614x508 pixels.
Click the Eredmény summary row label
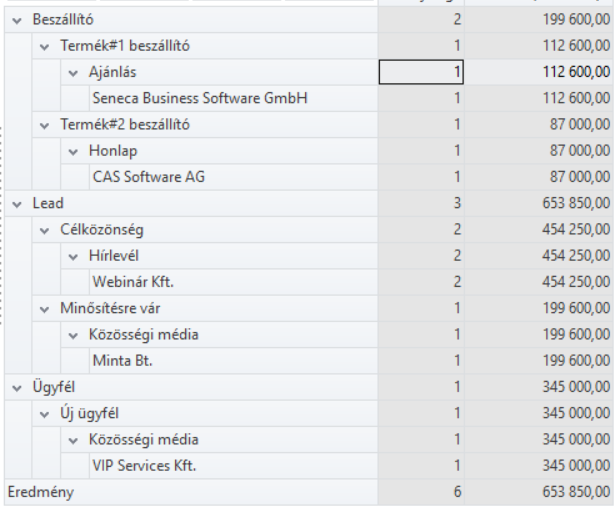[x=40, y=492]
